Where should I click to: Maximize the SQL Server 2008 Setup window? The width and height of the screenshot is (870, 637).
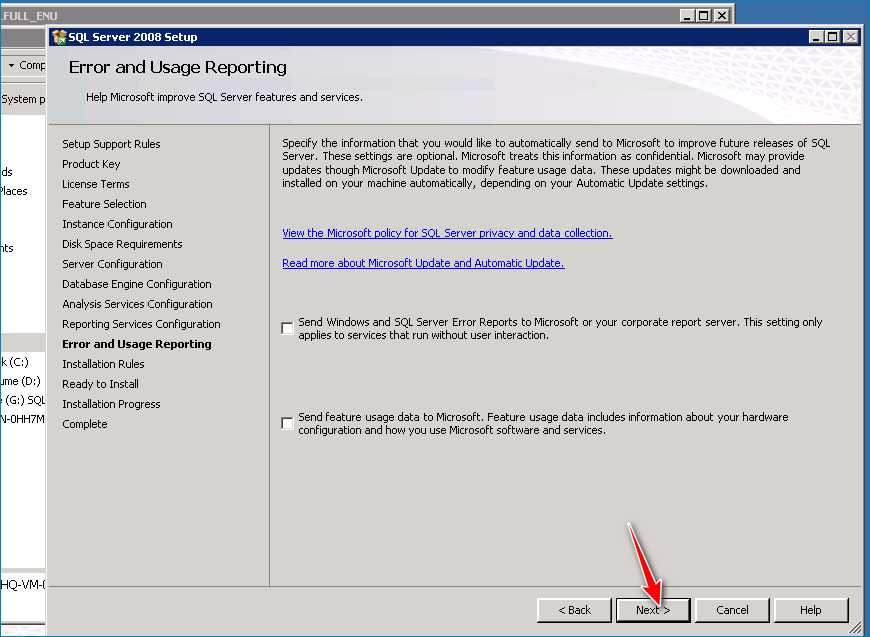[x=832, y=37]
